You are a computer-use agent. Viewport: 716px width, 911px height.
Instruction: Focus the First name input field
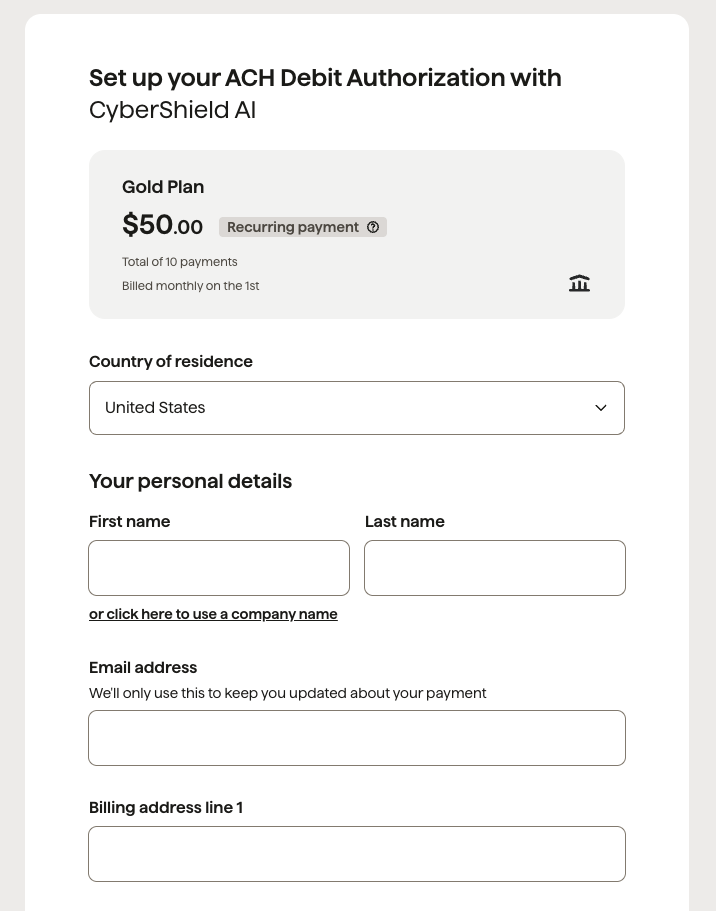coord(219,568)
